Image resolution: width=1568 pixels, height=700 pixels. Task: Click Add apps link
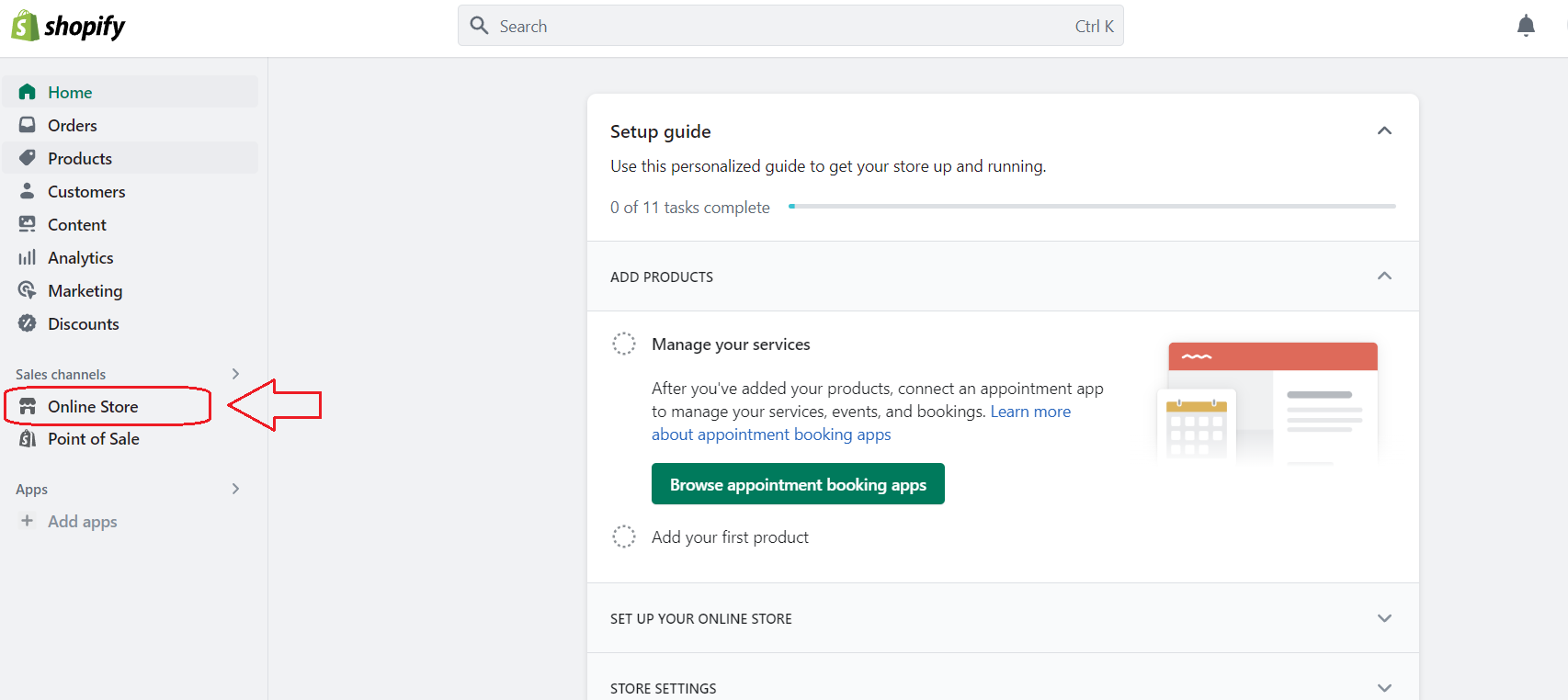(x=83, y=521)
